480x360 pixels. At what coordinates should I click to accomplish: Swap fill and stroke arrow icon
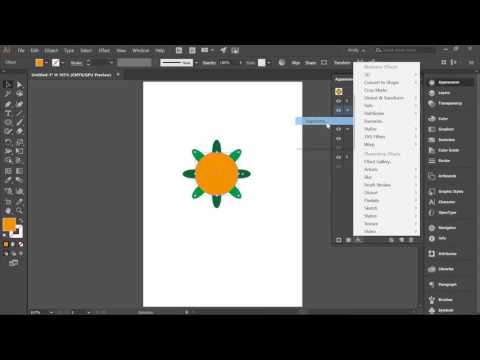click(x=21, y=221)
